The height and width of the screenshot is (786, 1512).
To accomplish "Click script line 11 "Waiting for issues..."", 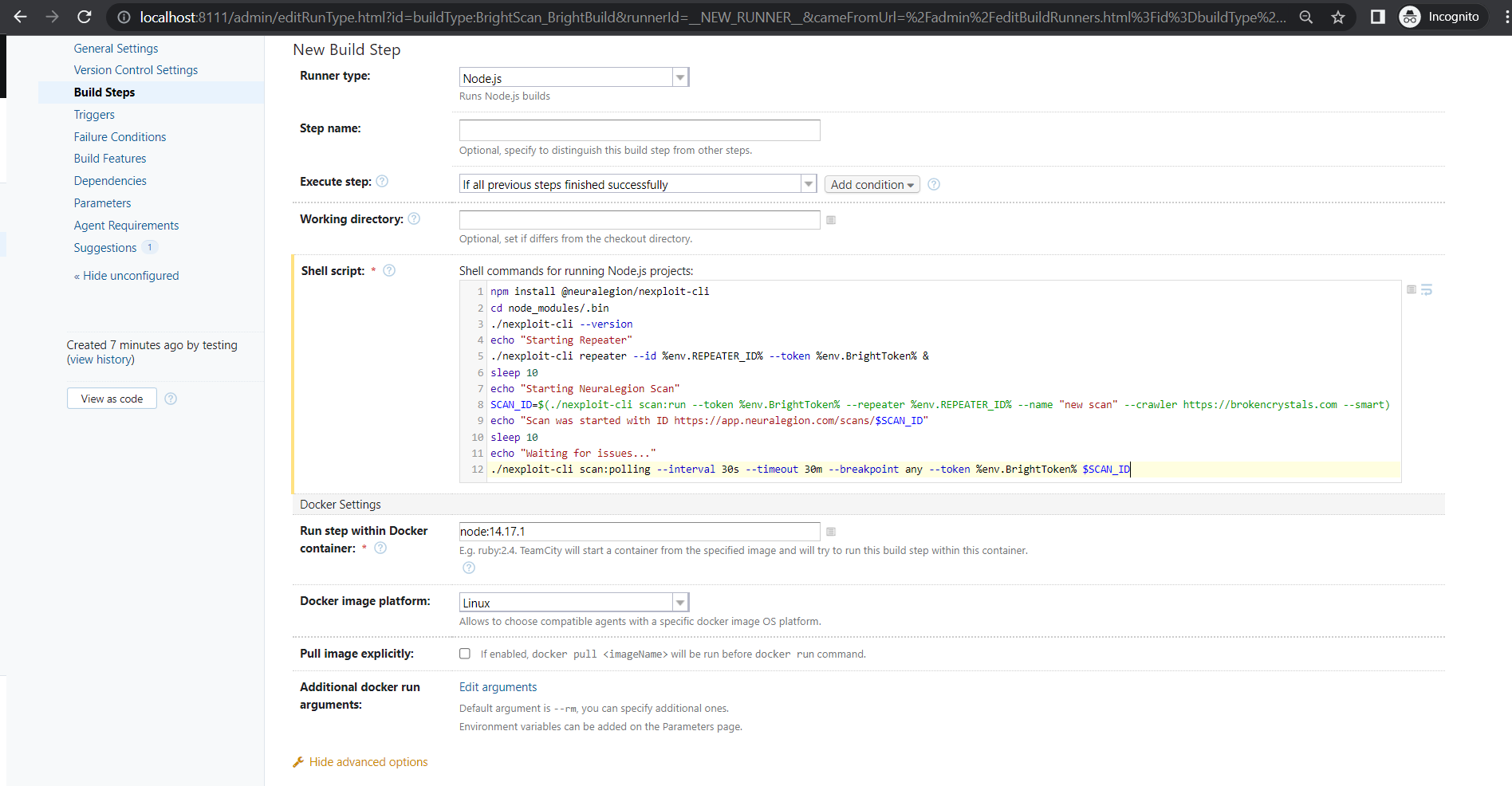I will click(x=573, y=454).
